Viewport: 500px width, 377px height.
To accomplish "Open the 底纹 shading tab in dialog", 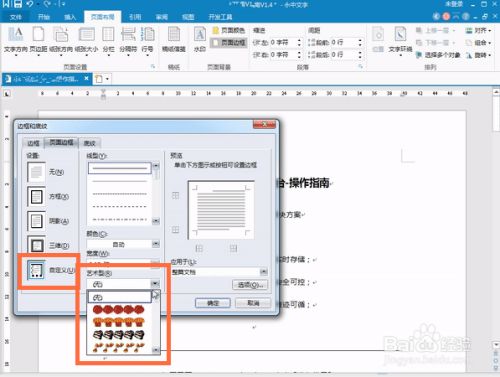I will (x=90, y=143).
